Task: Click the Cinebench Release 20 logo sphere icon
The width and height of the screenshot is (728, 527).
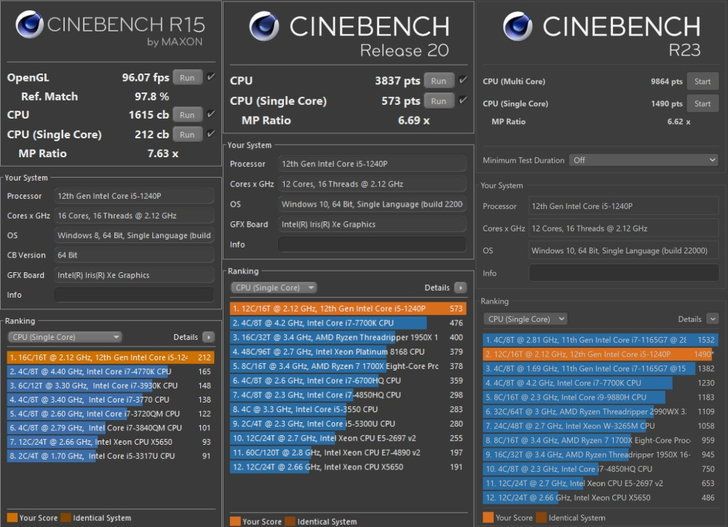Action: tap(264, 26)
